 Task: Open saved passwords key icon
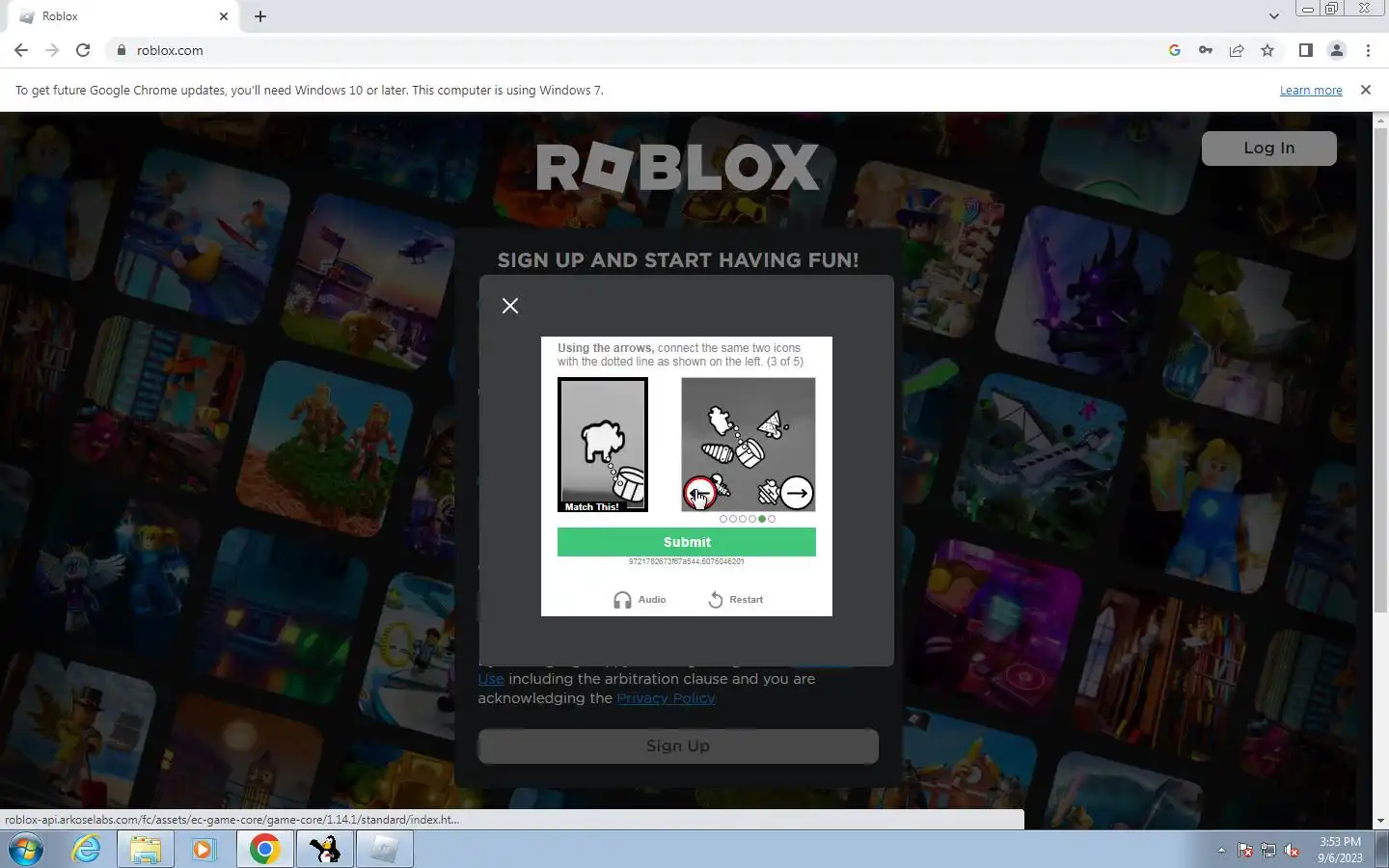coord(1206,50)
